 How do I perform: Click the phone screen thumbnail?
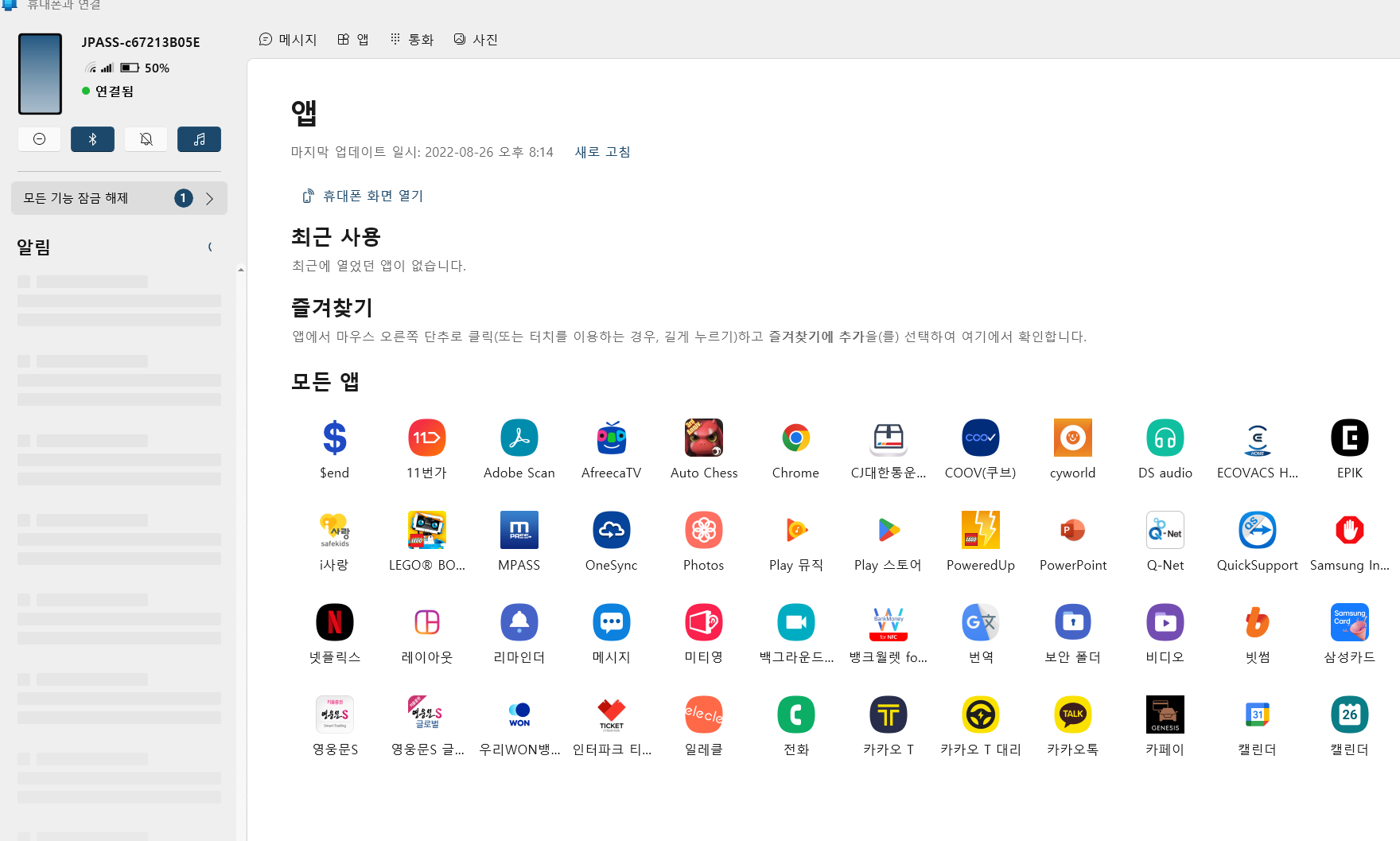[41, 74]
